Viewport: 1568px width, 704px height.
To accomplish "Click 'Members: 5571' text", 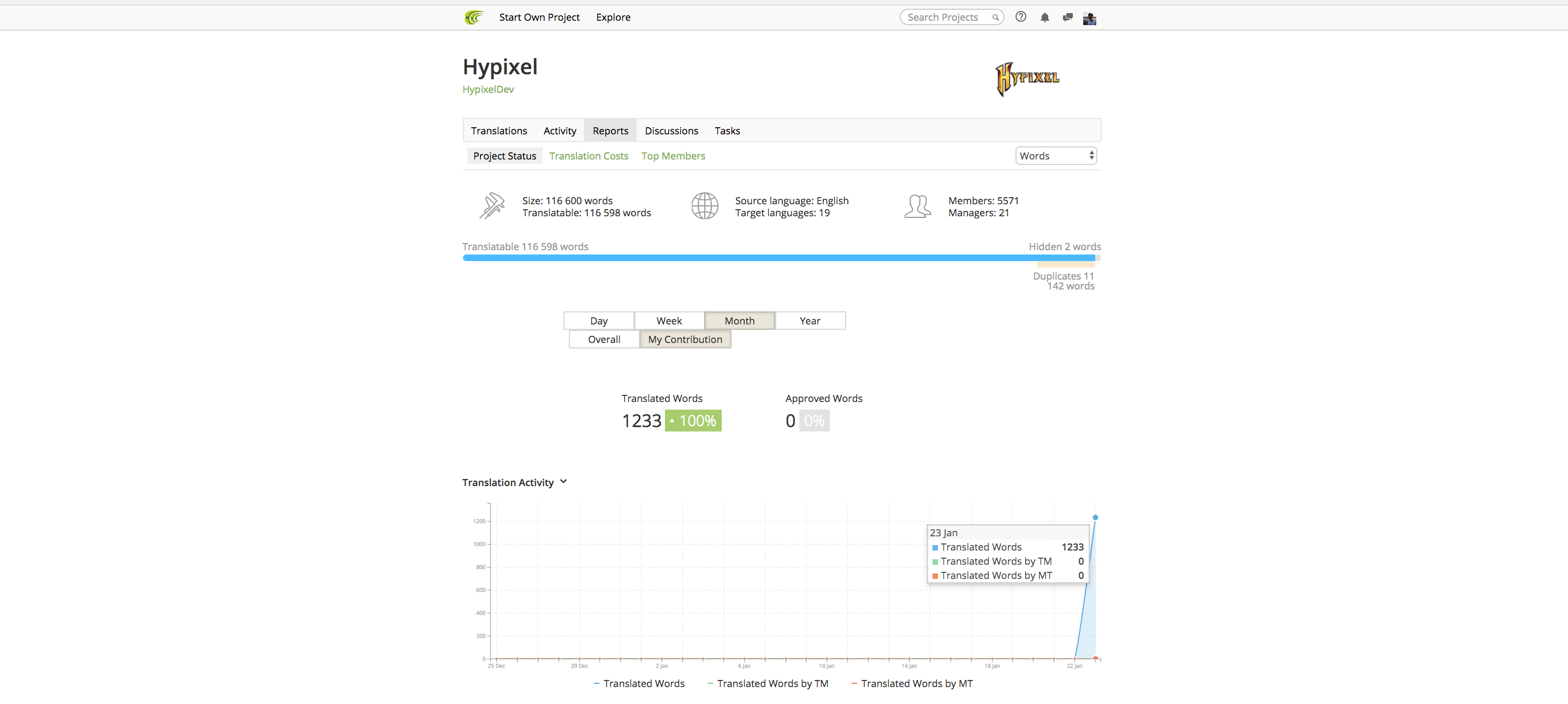I will coord(983,201).
